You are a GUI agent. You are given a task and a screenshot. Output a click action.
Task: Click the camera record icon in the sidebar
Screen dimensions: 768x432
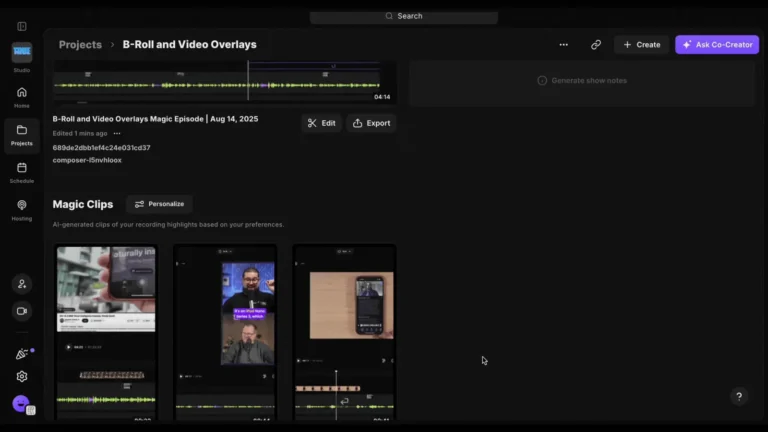click(x=22, y=311)
